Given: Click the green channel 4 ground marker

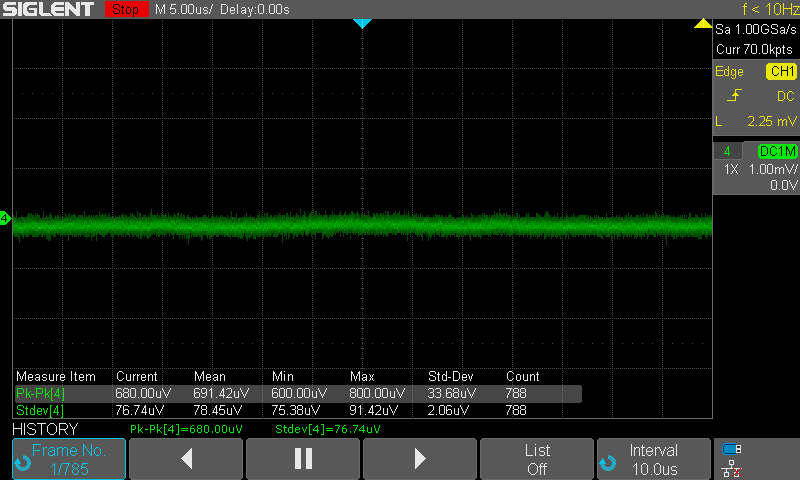Looking at the screenshot, I should (x=5, y=218).
